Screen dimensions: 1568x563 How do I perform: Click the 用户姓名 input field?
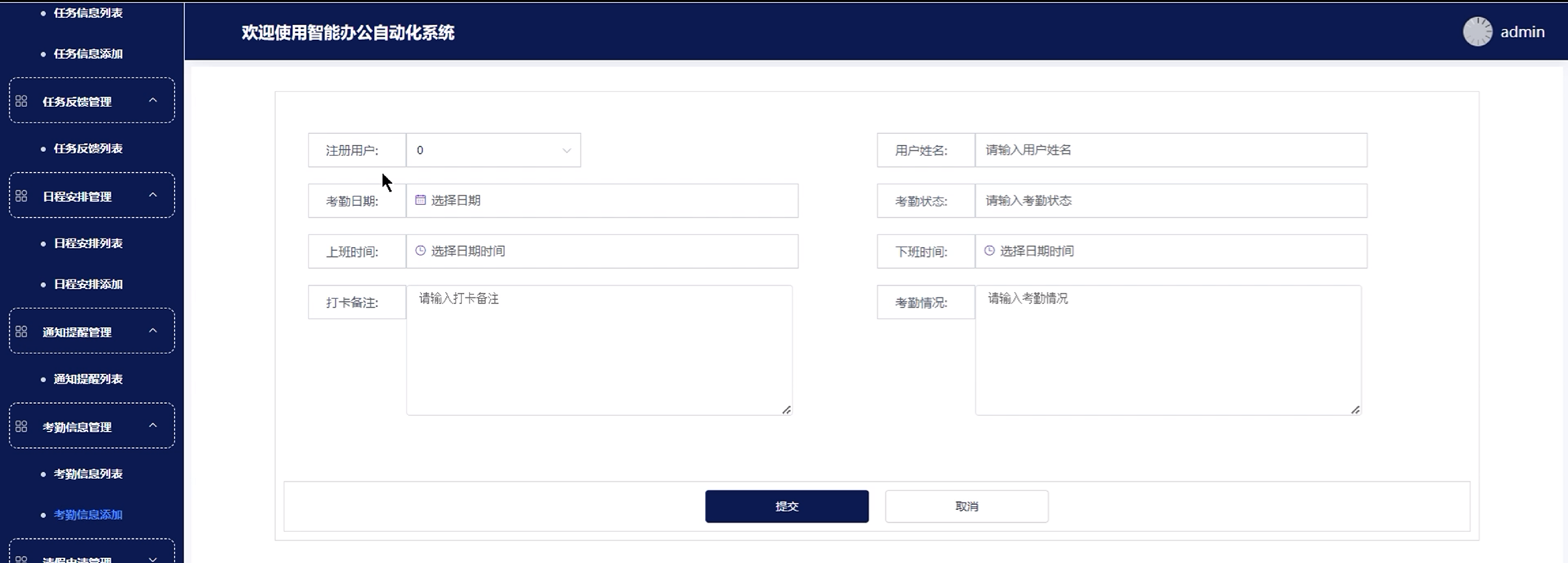pyautogui.click(x=1170, y=150)
